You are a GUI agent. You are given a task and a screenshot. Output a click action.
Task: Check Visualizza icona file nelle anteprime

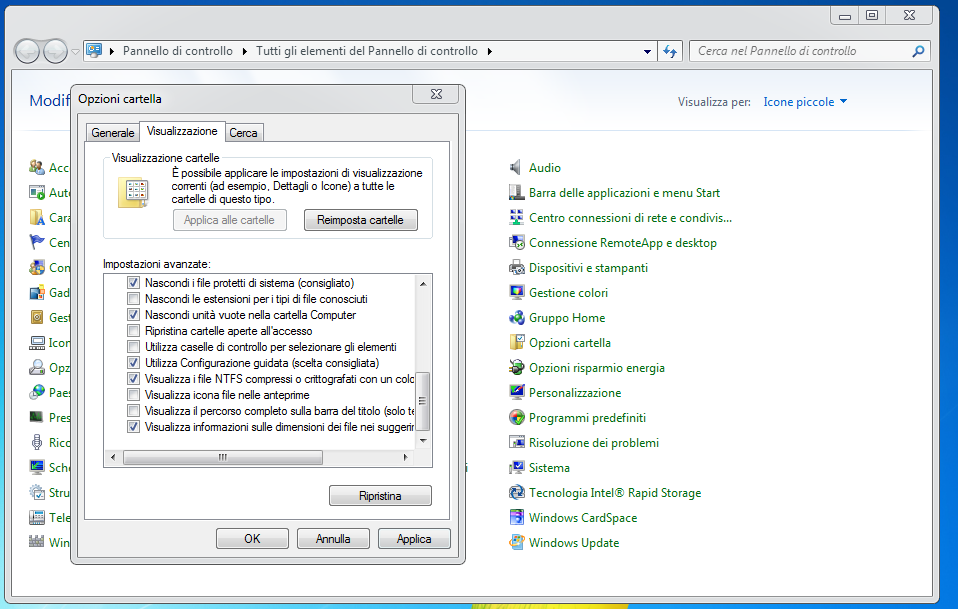point(134,395)
